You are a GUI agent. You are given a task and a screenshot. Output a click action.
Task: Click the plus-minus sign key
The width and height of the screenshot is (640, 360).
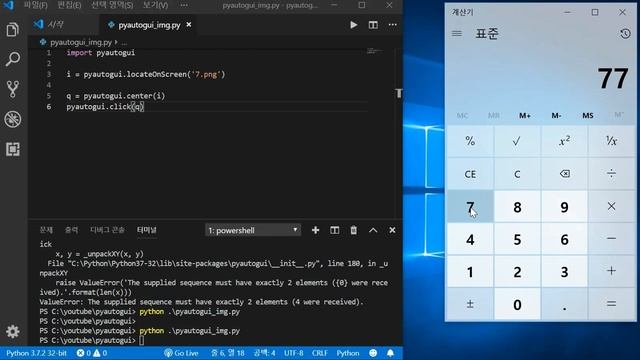[470, 304]
